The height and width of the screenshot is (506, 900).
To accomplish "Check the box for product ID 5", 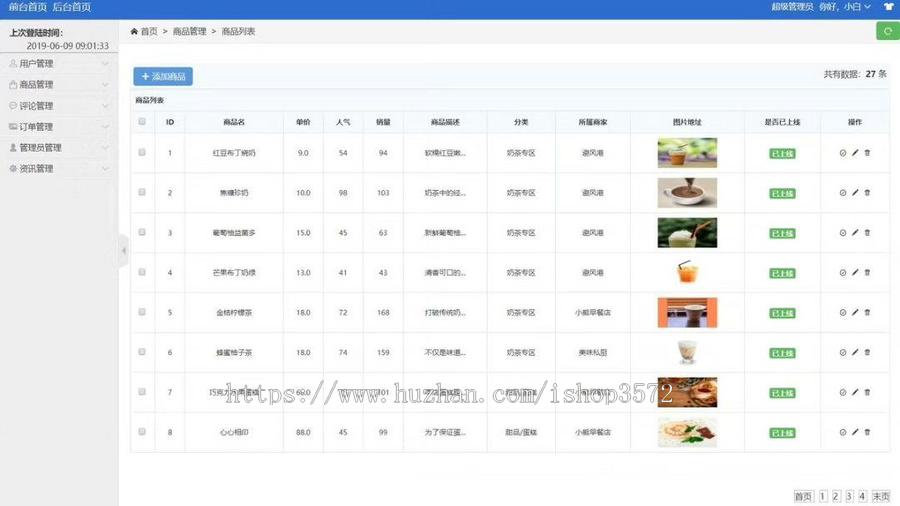I will (x=142, y=312).
